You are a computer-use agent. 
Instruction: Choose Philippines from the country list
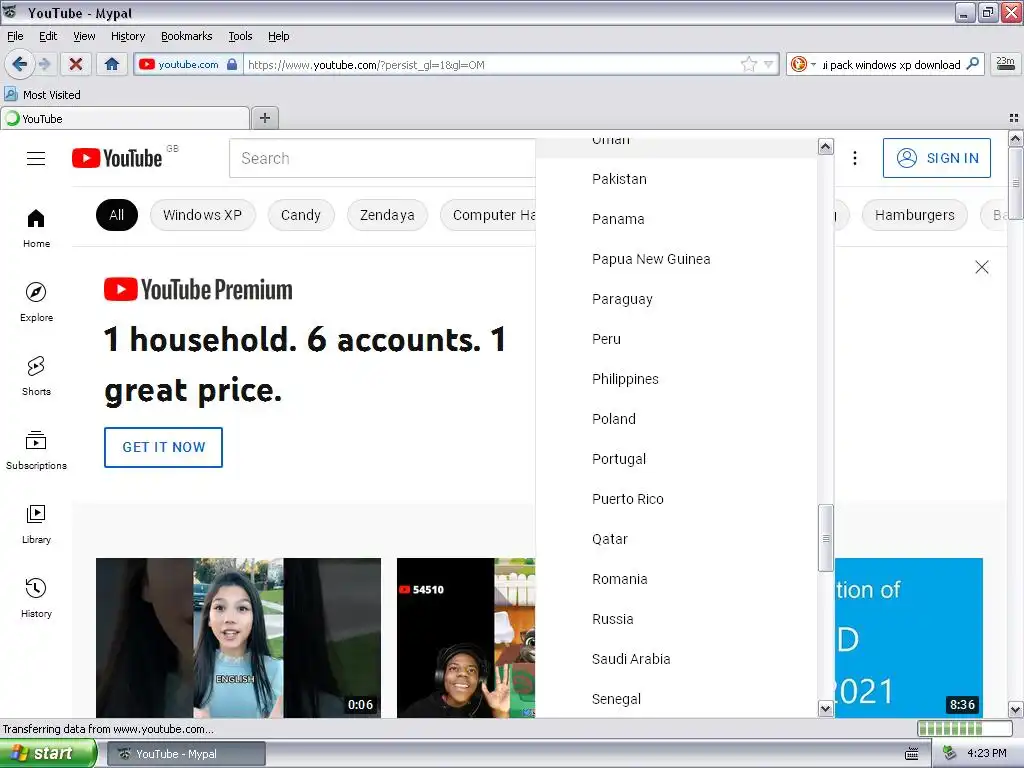point(676,379)
